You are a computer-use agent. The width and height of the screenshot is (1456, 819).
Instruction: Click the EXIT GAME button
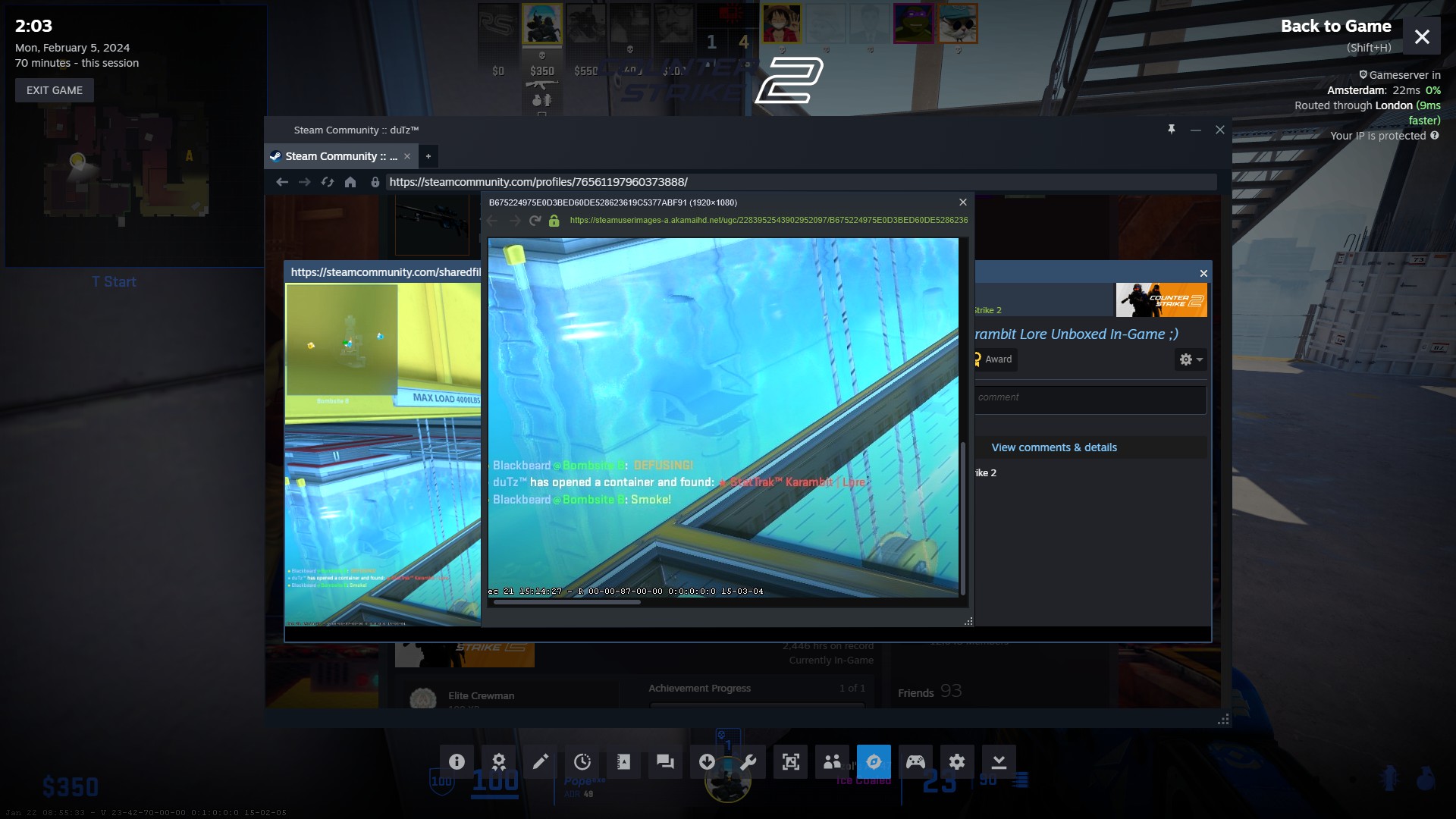tap(55, 90)
